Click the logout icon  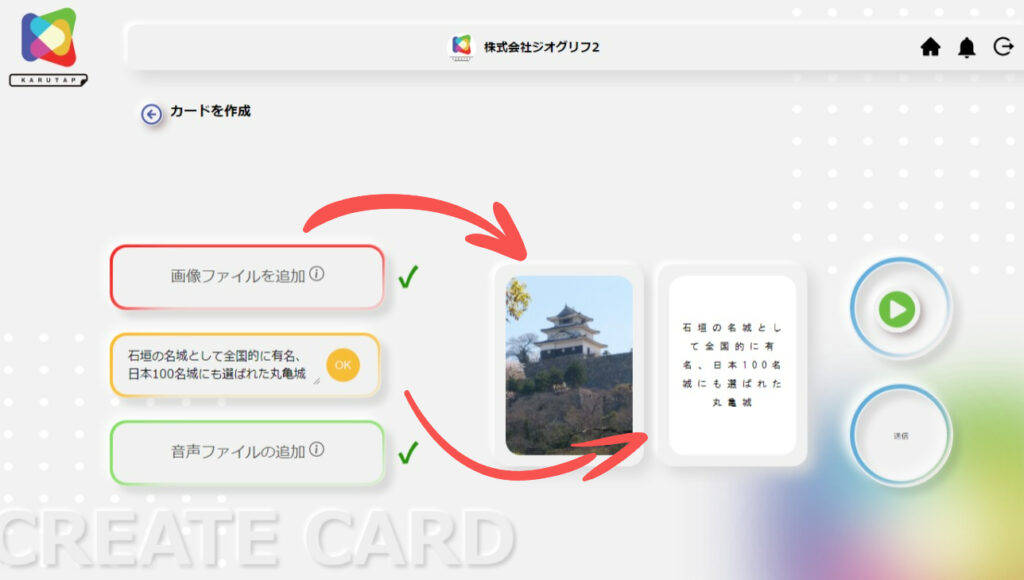point(1003,46)
